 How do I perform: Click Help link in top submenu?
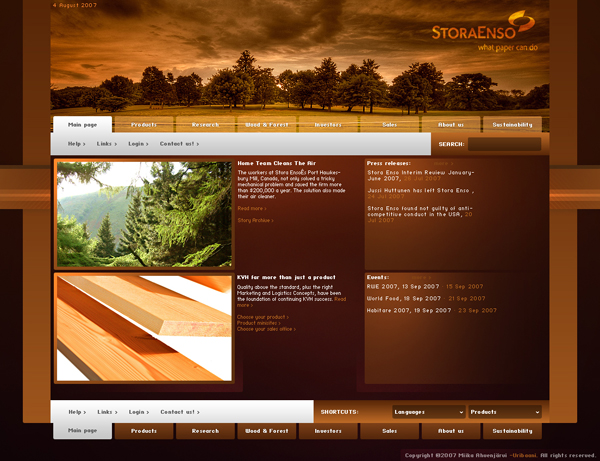click(x=77, y=144)
